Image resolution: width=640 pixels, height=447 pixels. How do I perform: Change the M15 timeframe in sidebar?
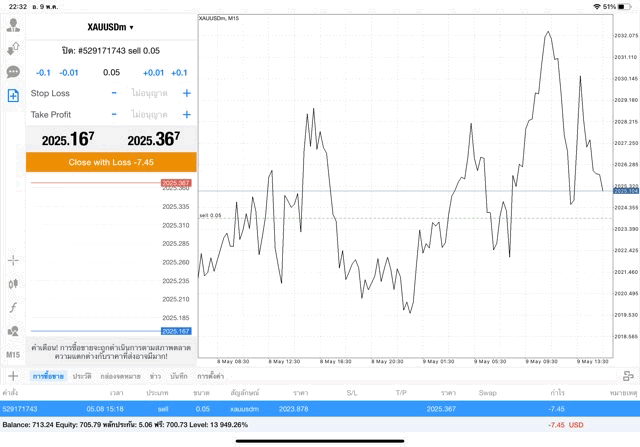coord(13,355)
